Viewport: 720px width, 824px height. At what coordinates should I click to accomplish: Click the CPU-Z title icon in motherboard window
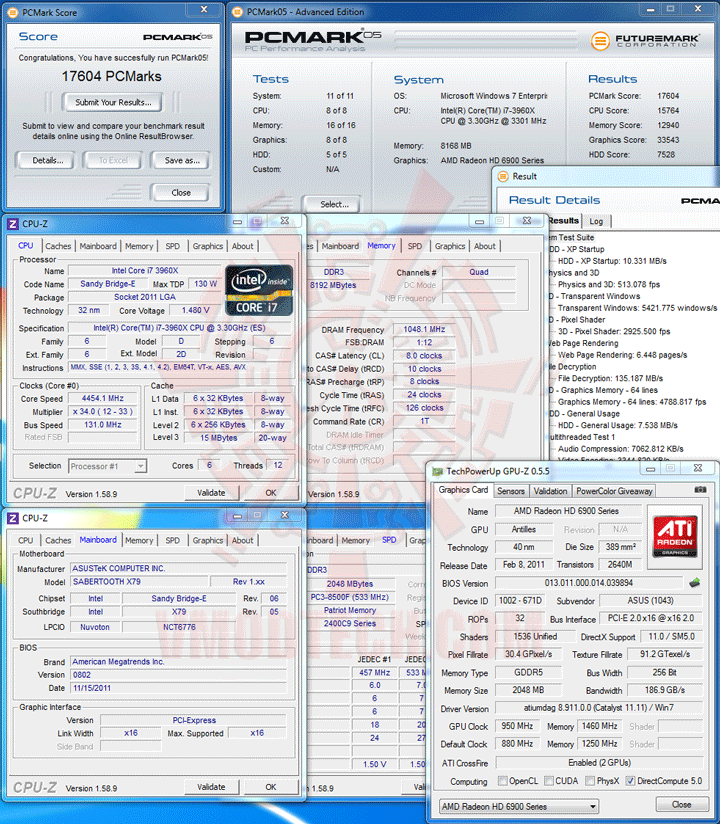coord(13,518)
